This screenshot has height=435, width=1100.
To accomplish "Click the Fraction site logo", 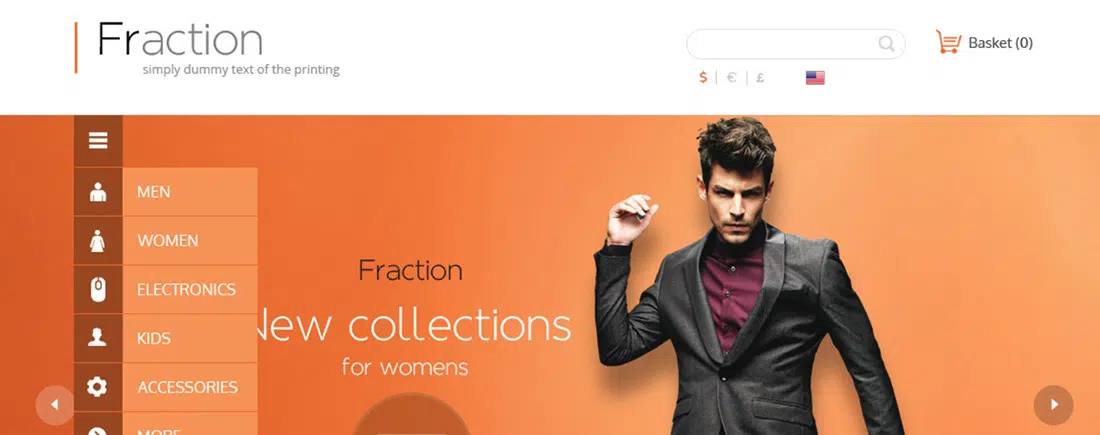I will [180, 39].
